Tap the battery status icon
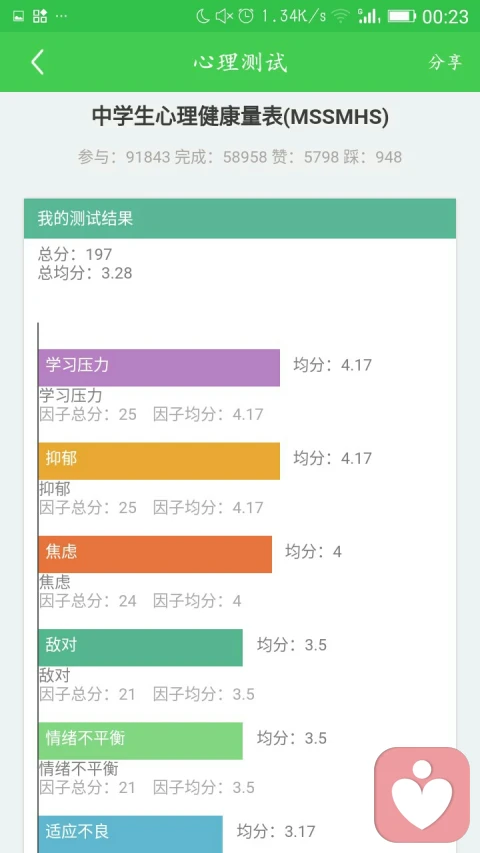This screenshot has height=853, width=480. tap(402, 16)
